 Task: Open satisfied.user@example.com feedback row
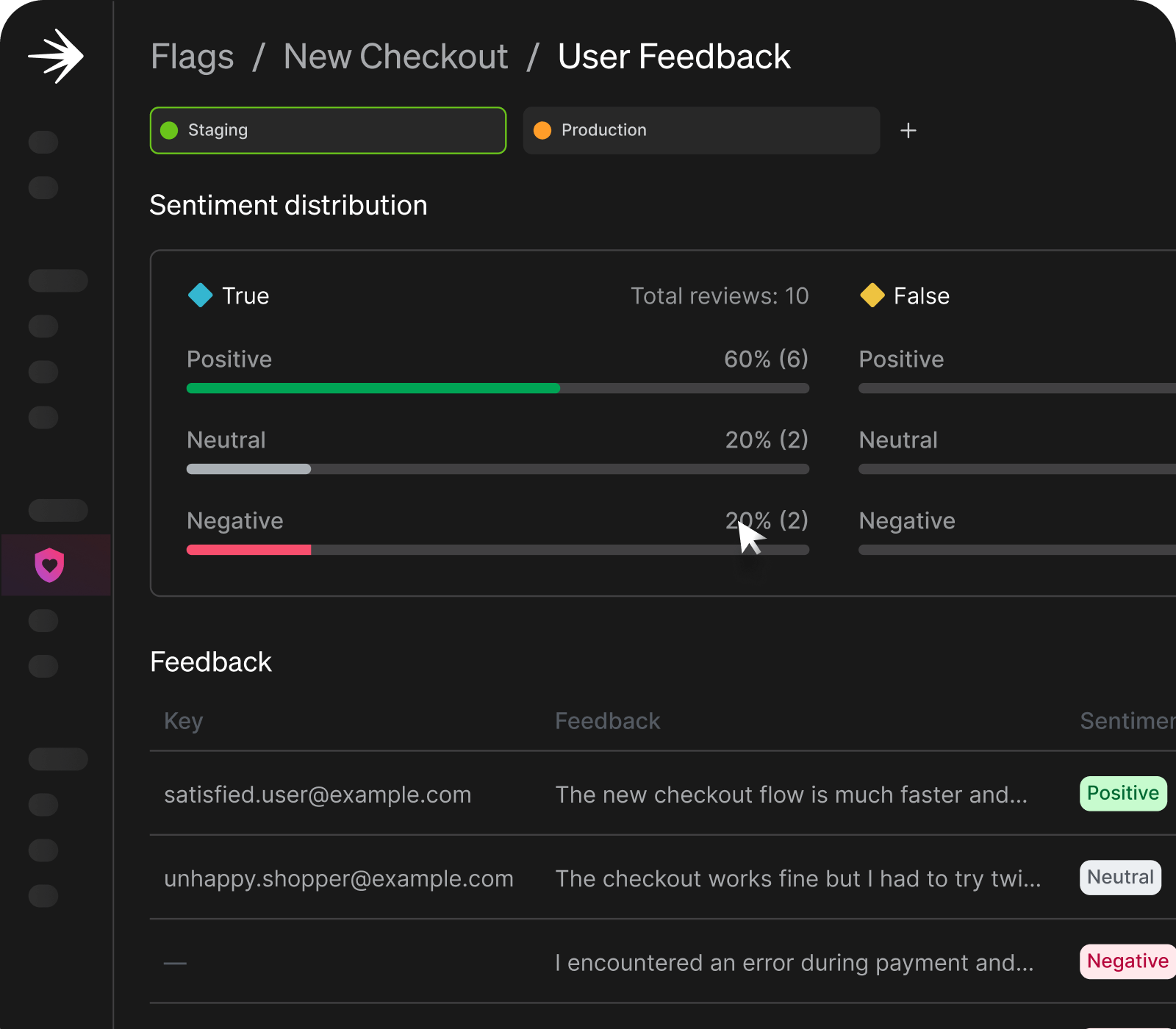tap(318, 795)
